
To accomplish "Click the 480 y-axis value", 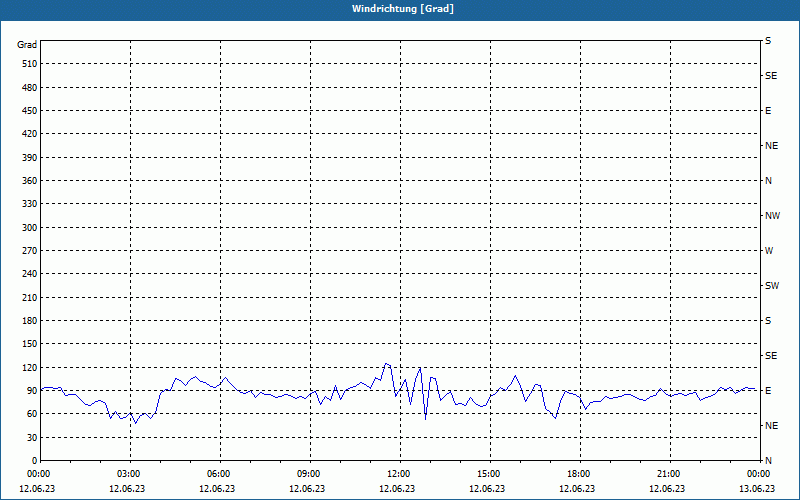I will 30,87.
